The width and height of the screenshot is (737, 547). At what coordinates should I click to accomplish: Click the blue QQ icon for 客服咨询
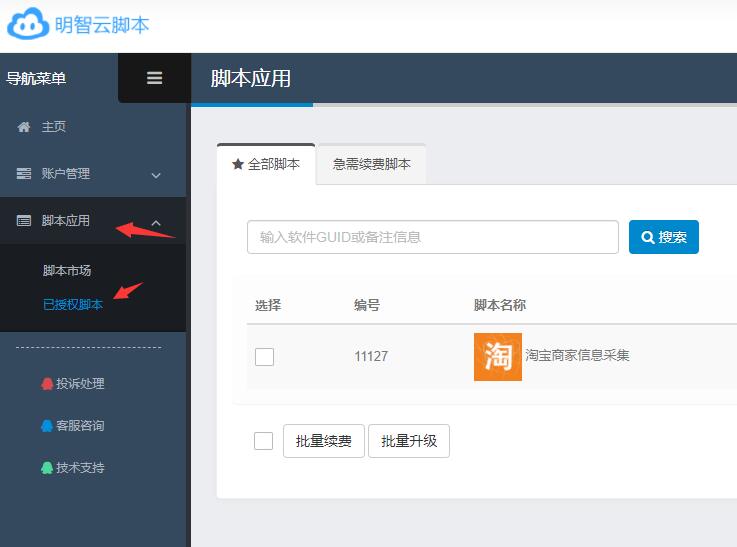[47, 426]
